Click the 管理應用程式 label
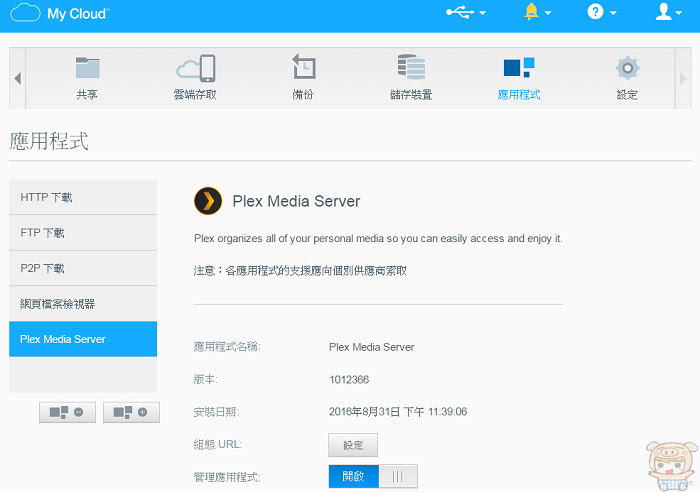The image size is (700, 492). pyautogui.click(x=227, y=477)
